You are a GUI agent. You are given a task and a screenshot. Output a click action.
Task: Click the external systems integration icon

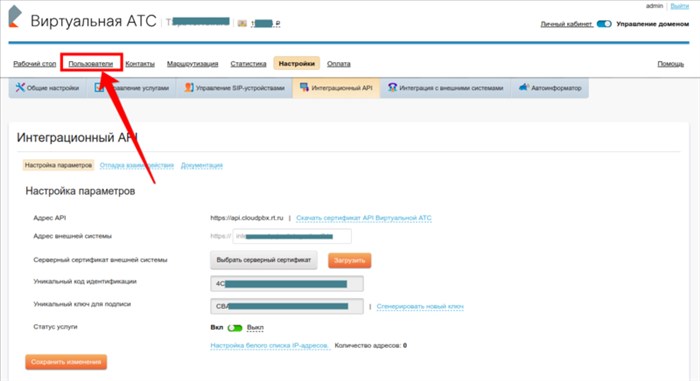(392, 87)
